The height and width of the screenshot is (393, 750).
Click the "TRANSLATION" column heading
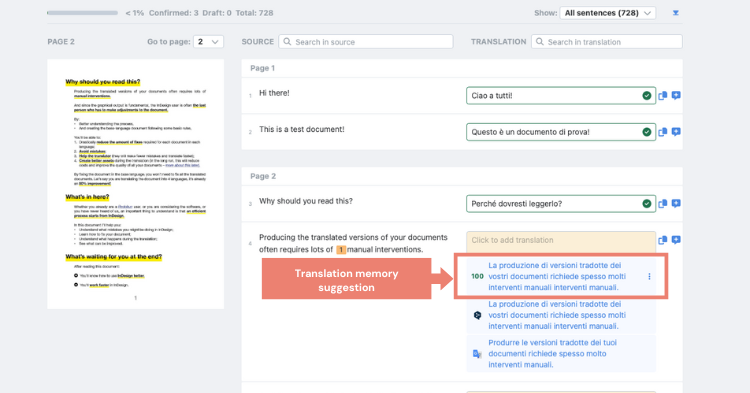498,42
